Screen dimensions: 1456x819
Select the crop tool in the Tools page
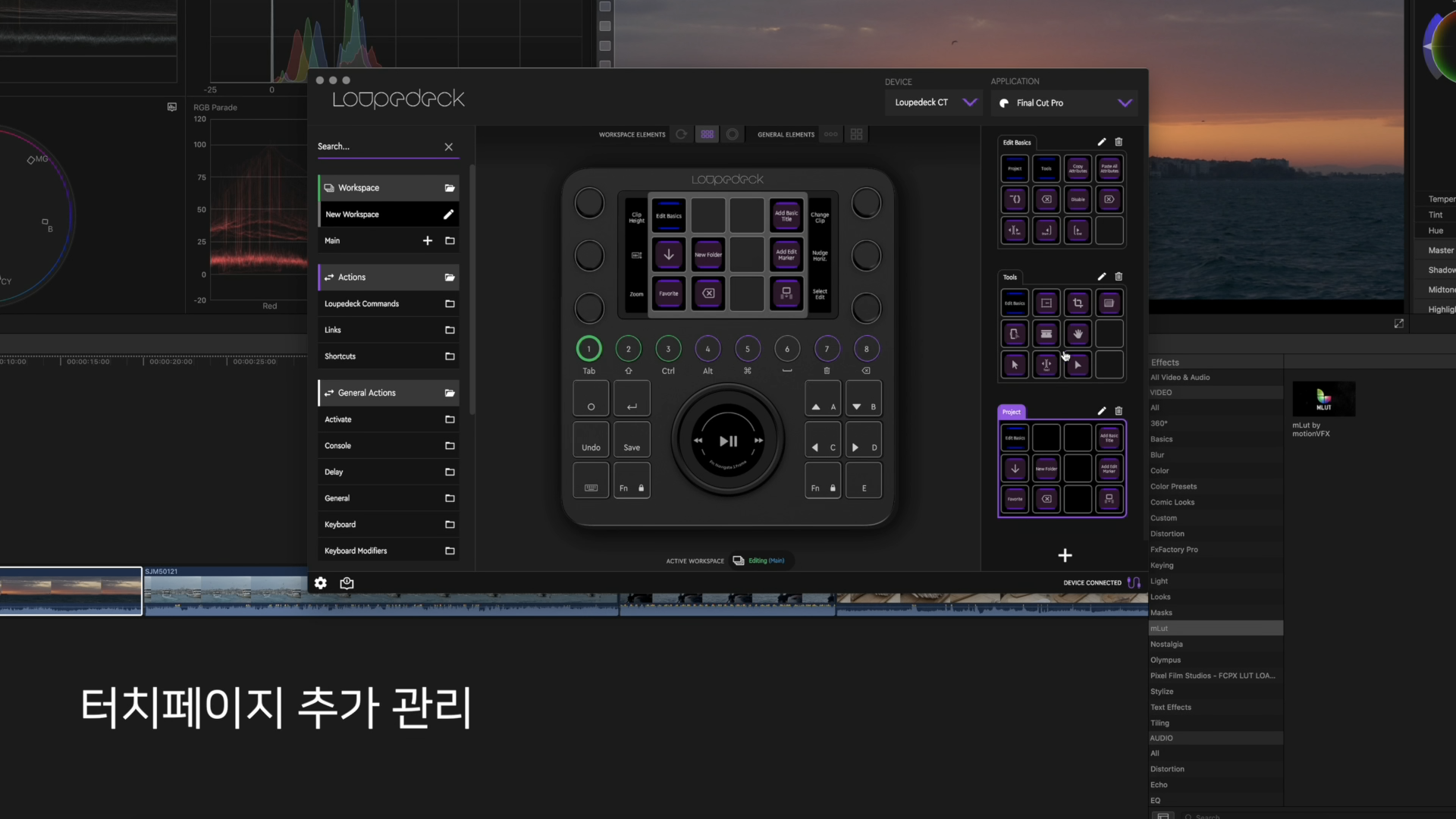click(1078, 303)
